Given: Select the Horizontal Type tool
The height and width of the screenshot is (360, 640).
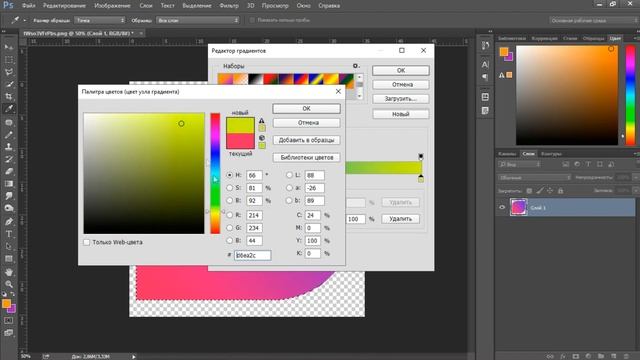Looking at the screenshot, I should [9, 234].
